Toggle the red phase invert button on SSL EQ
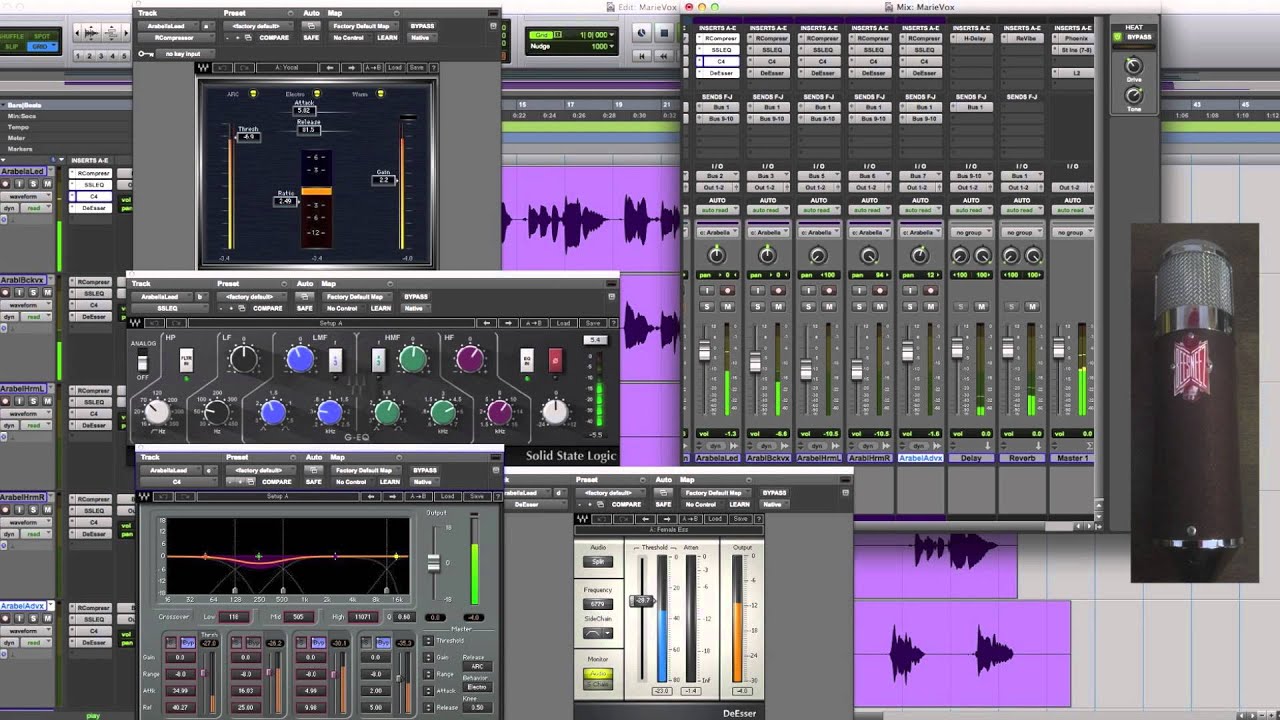The height and width of the screenshot is (720, 1280). pos(555,360)
